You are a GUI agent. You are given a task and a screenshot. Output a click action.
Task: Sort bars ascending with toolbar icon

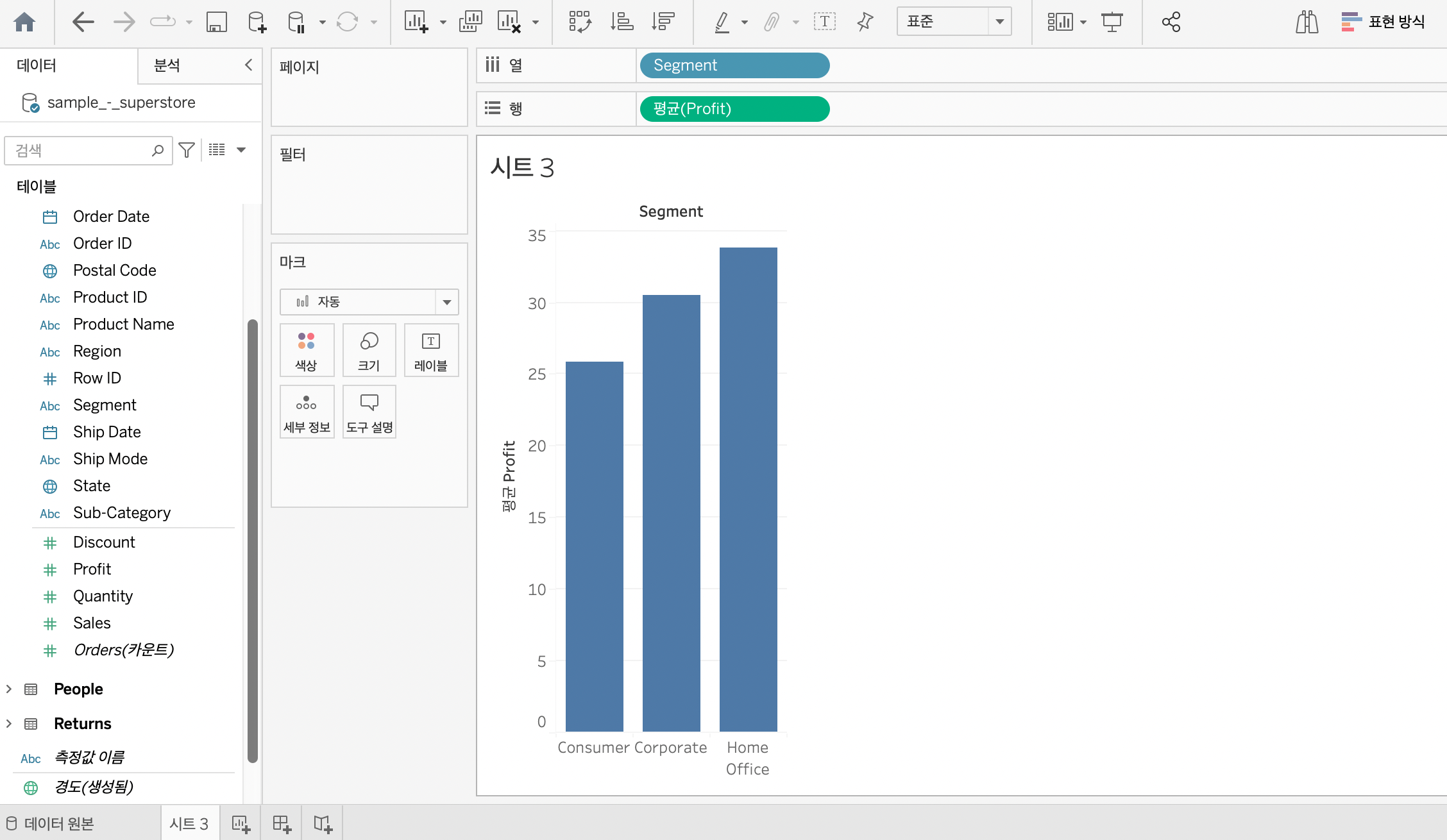621,22
